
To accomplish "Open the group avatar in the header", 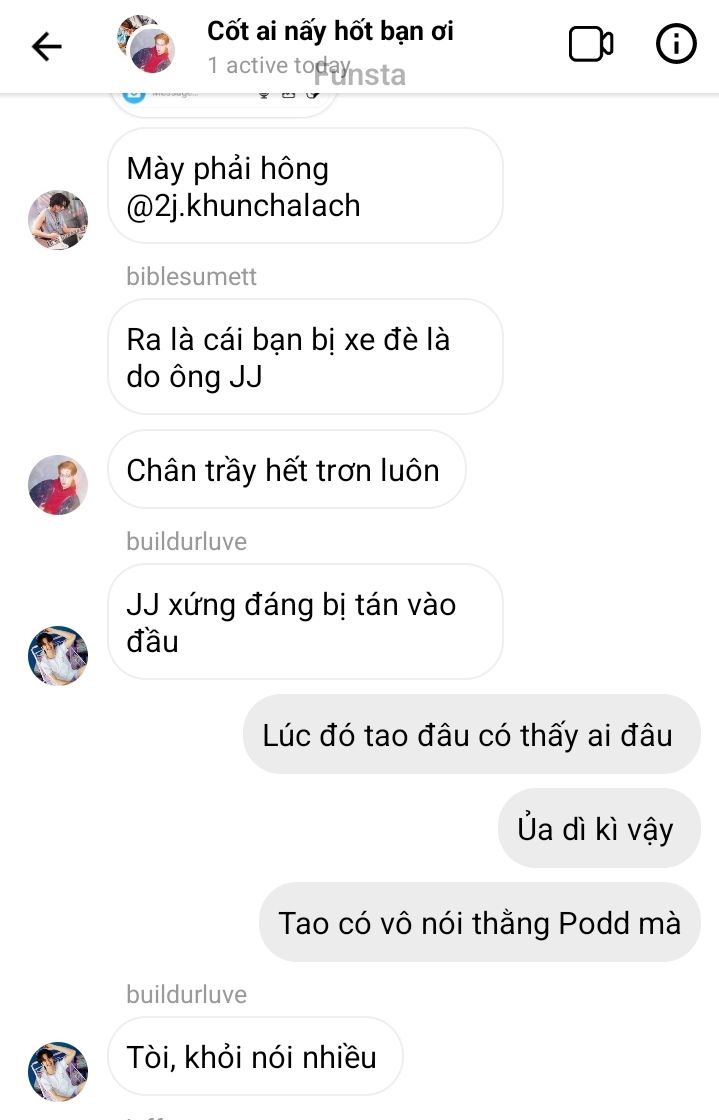I will coord(146,44).
